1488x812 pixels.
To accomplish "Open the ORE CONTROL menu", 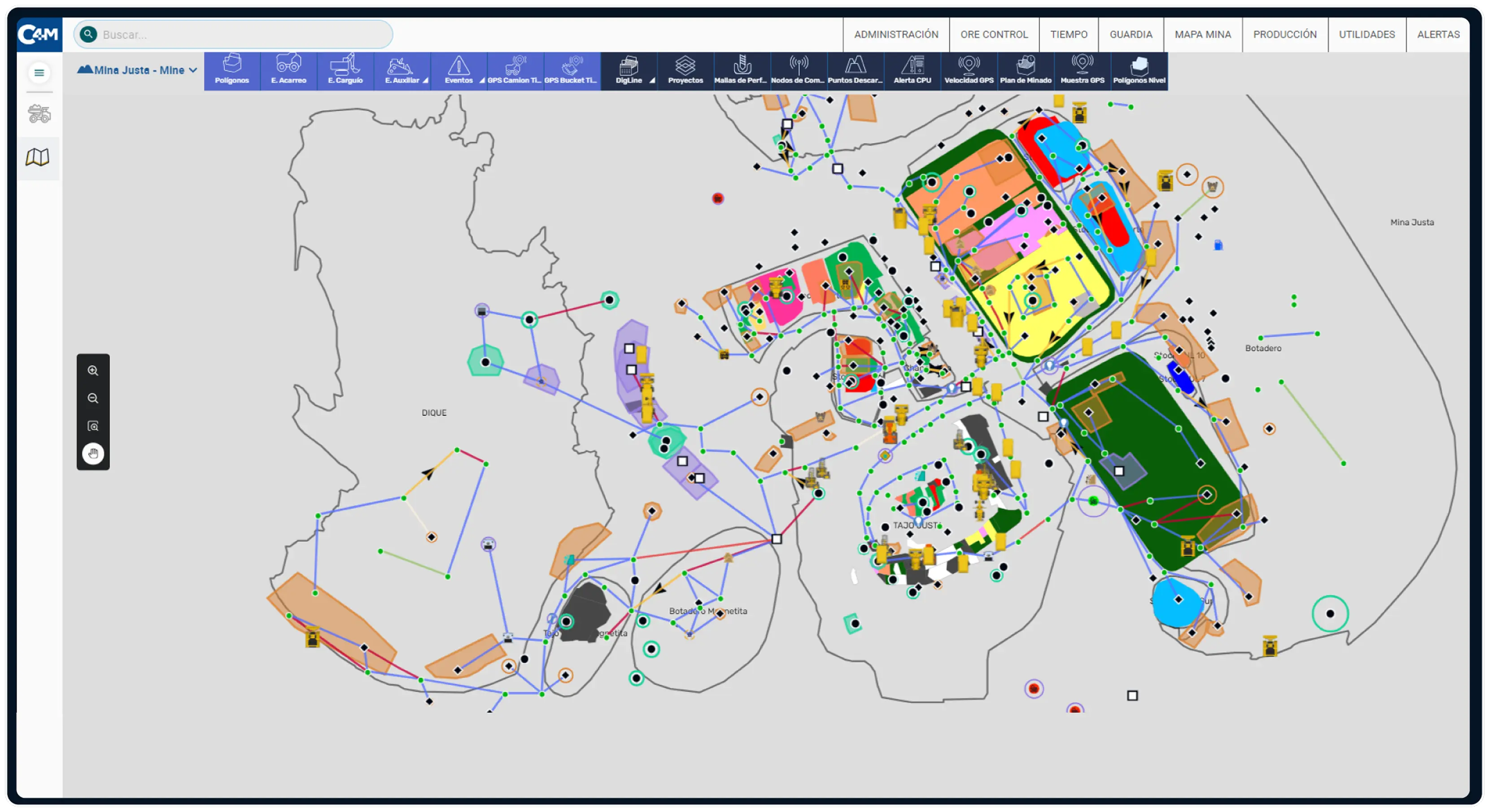I will pos(994,35).
